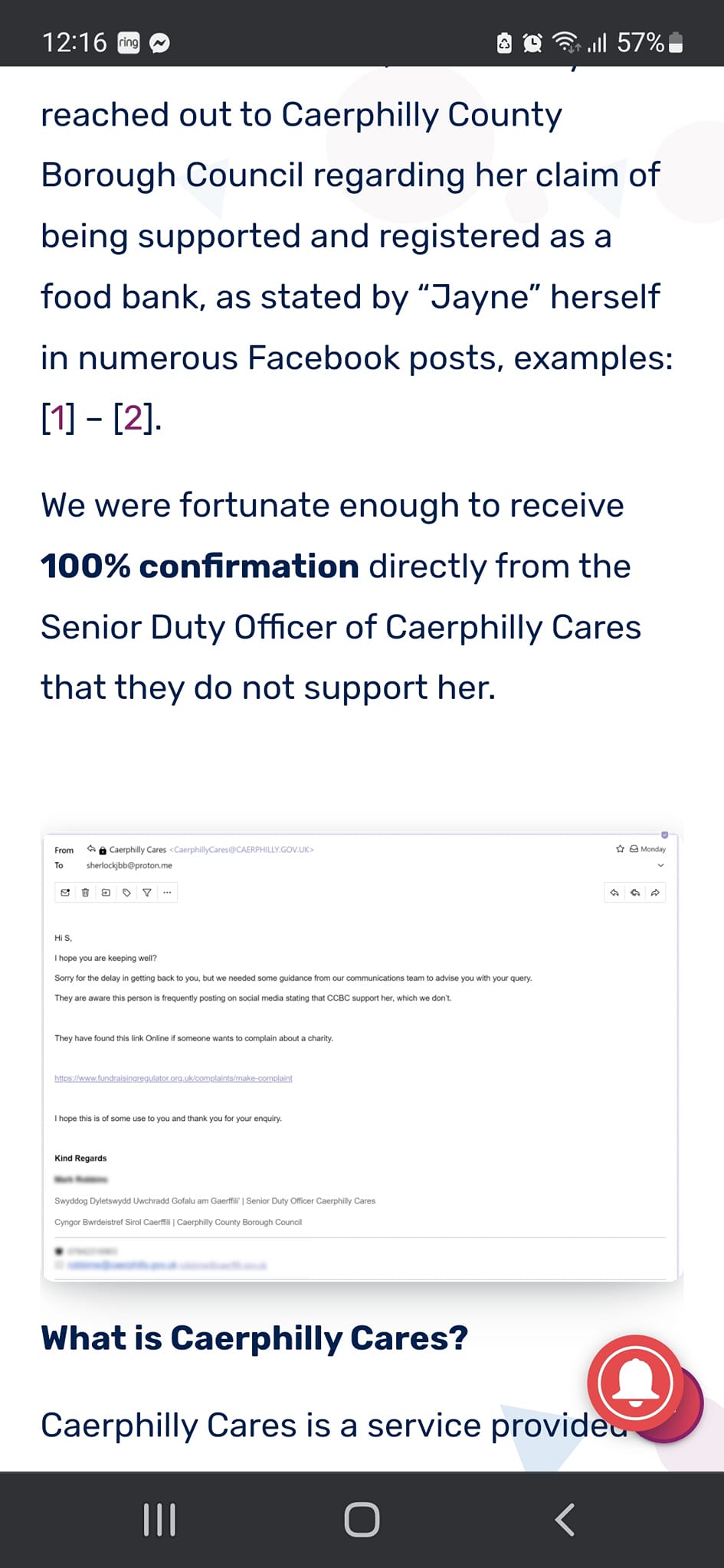Open the recent apps button
Image resolution: width=724 pixels, height=1568 pixels.
159,1520
